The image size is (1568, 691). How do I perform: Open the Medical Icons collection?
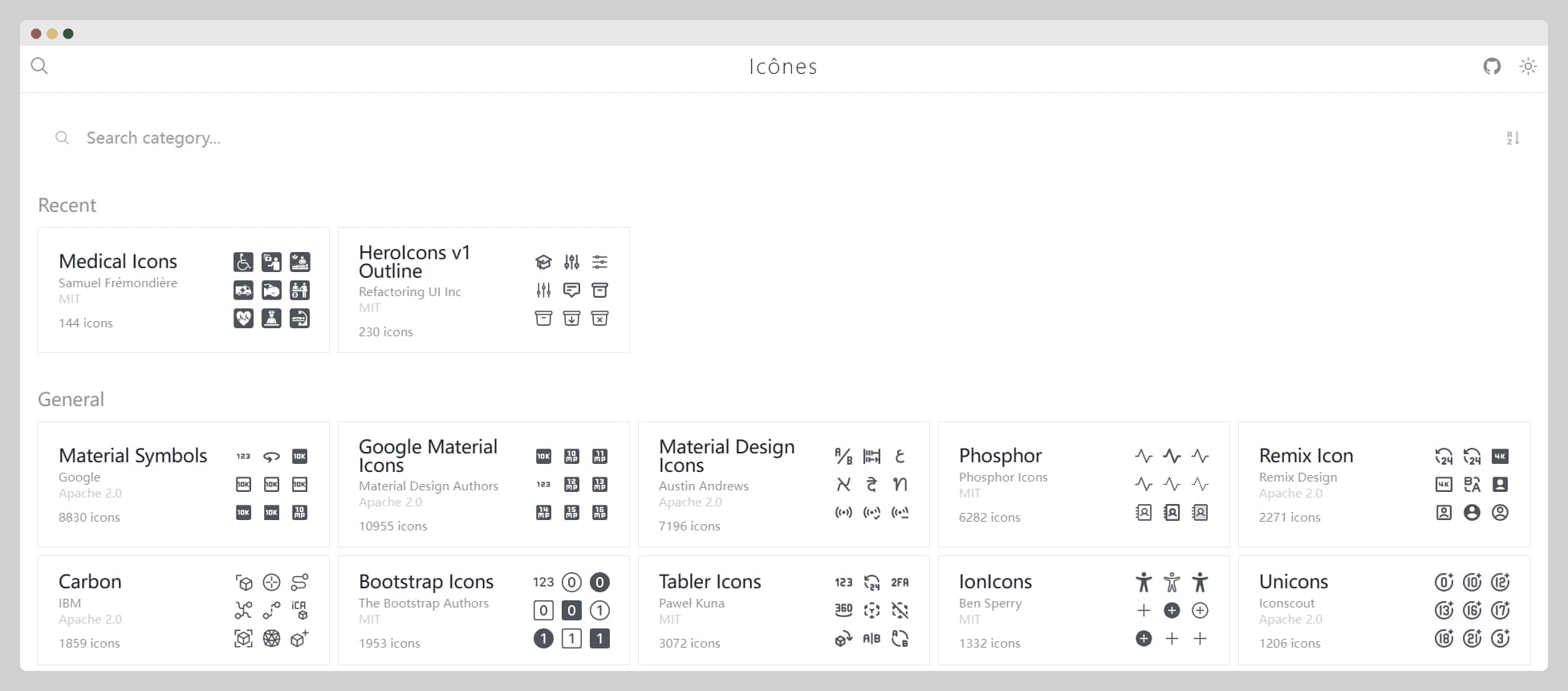pyautogui.click(x=118, y=262)
